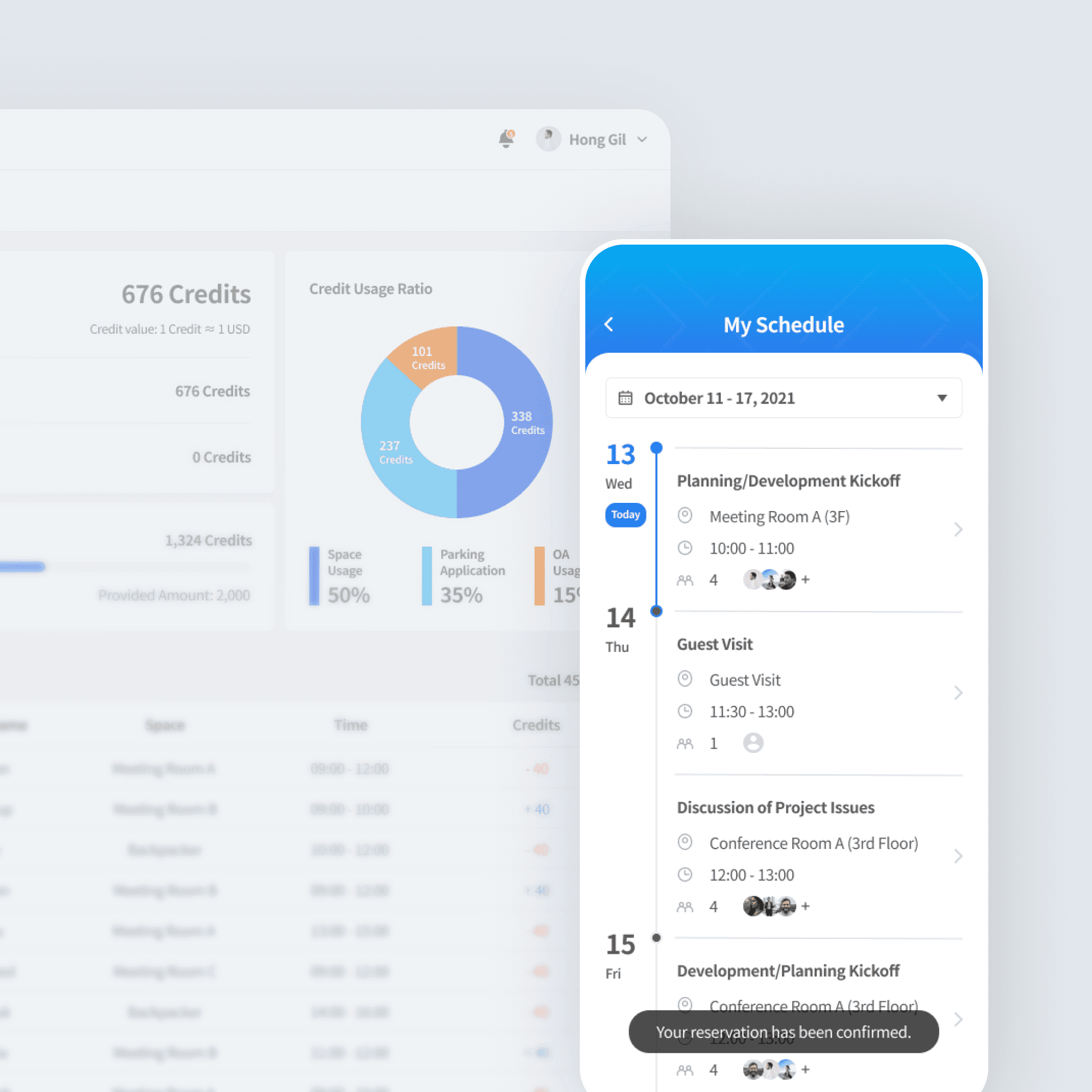This screenshot has width=1092, height=1092.
Task: Click Hong Gil's profile avatar
Action: pyautogui.click(x=548, y=139)
